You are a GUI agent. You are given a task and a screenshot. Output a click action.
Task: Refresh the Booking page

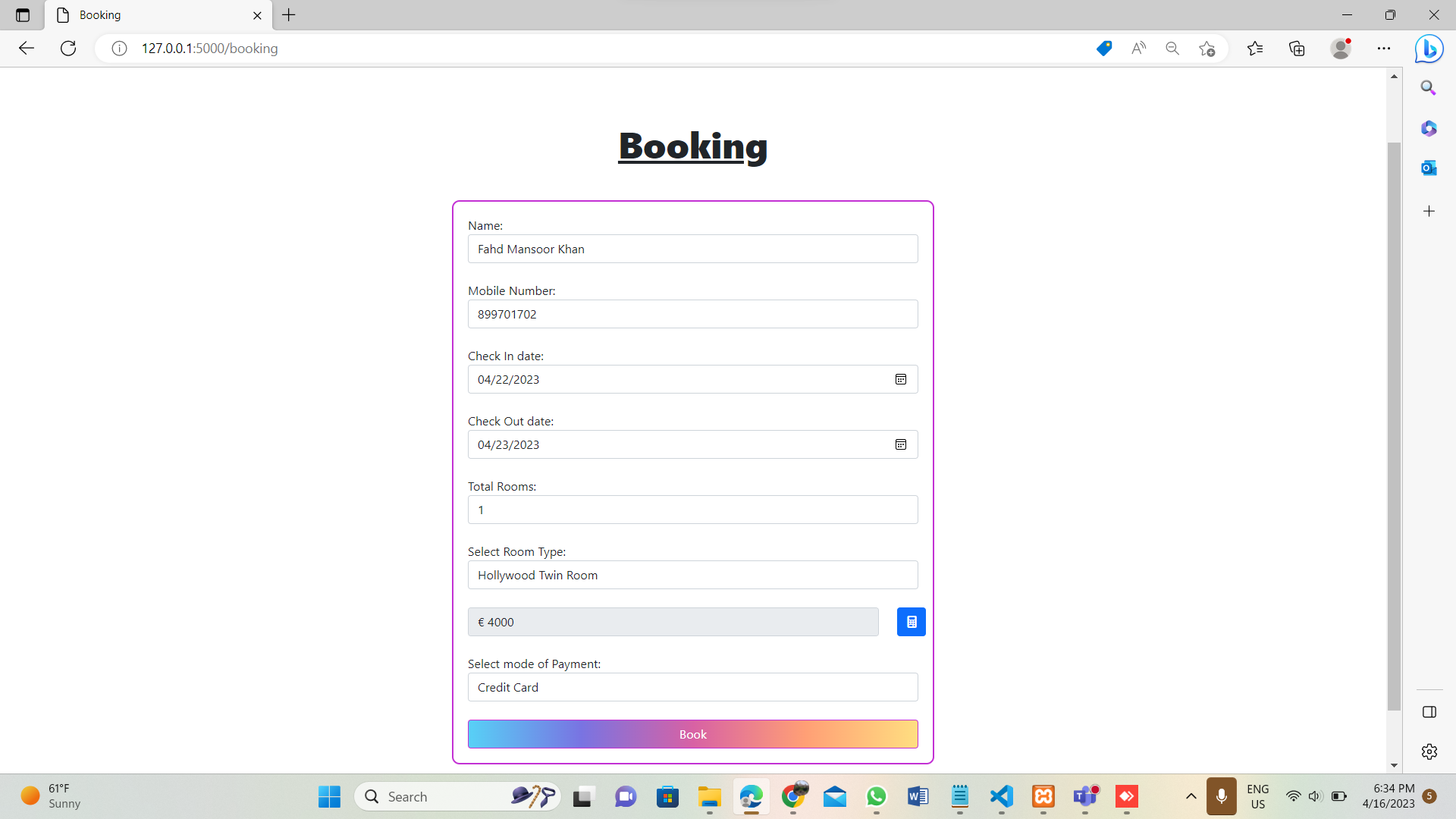pyautogui.click(x=67, y=48)
